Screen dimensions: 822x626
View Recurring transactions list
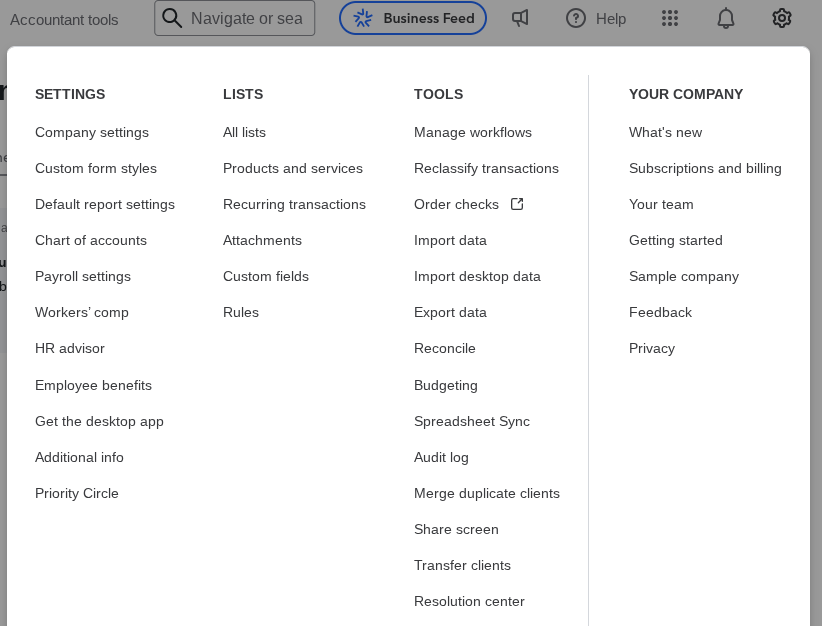[x=294, y=204]
